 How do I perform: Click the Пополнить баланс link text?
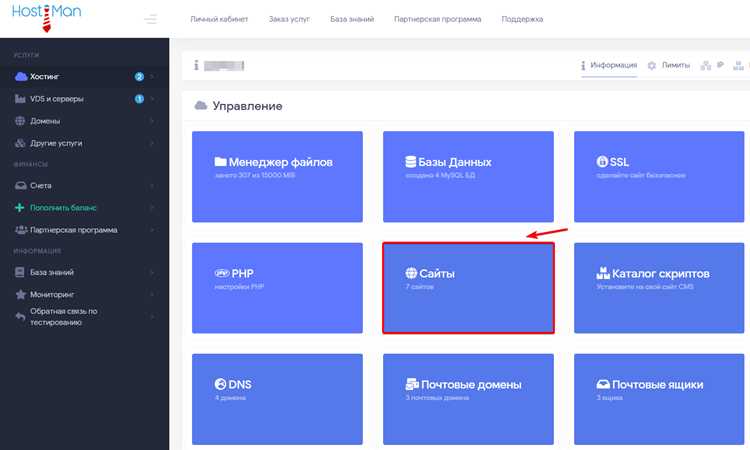[x=63, y=208]
